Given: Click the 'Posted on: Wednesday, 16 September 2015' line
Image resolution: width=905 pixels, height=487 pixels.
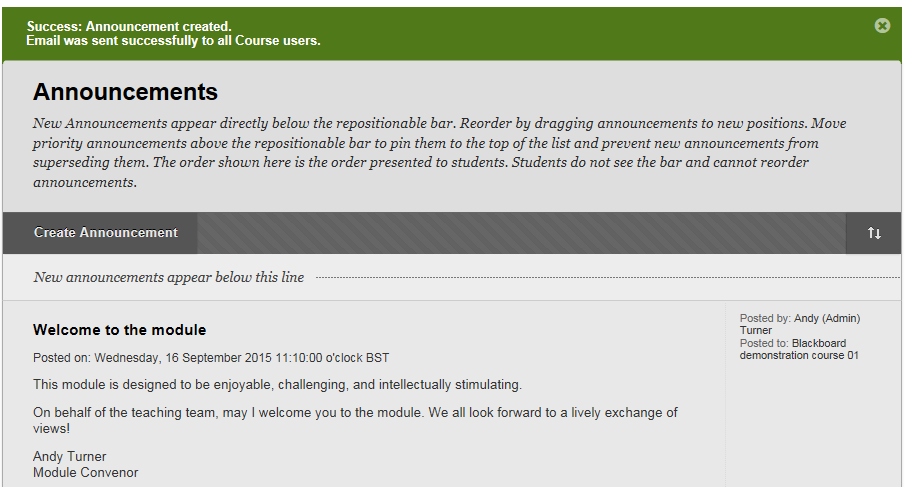Looking at the screenshot, I should [211, 358].
